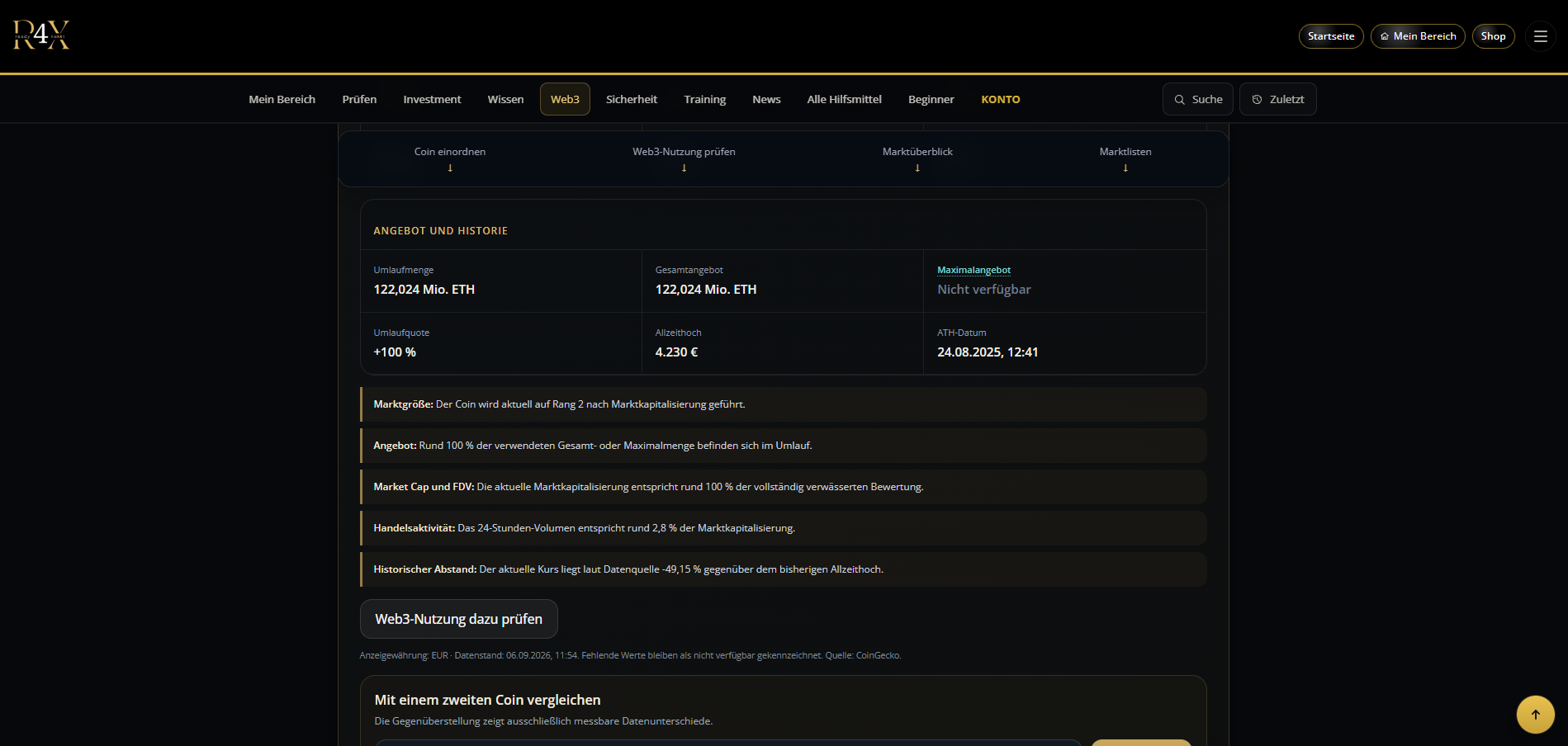1568x746 pixels.
Task: Jump to the Marktüberblick section
Action: click(x=917, y=152)
